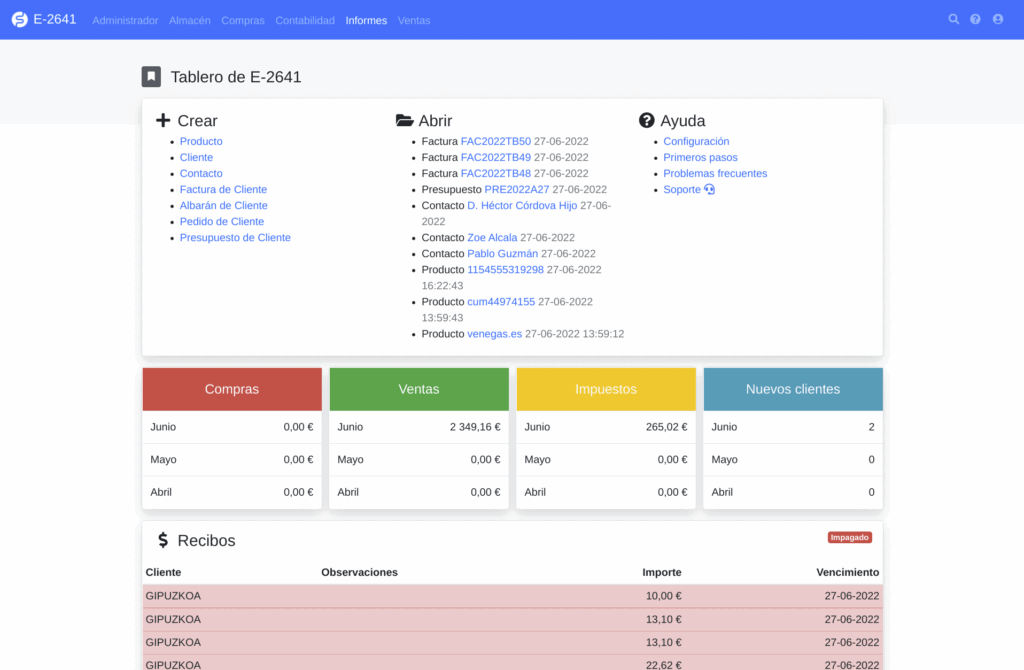Open the Primeros pasos help link

pos(700,158)
